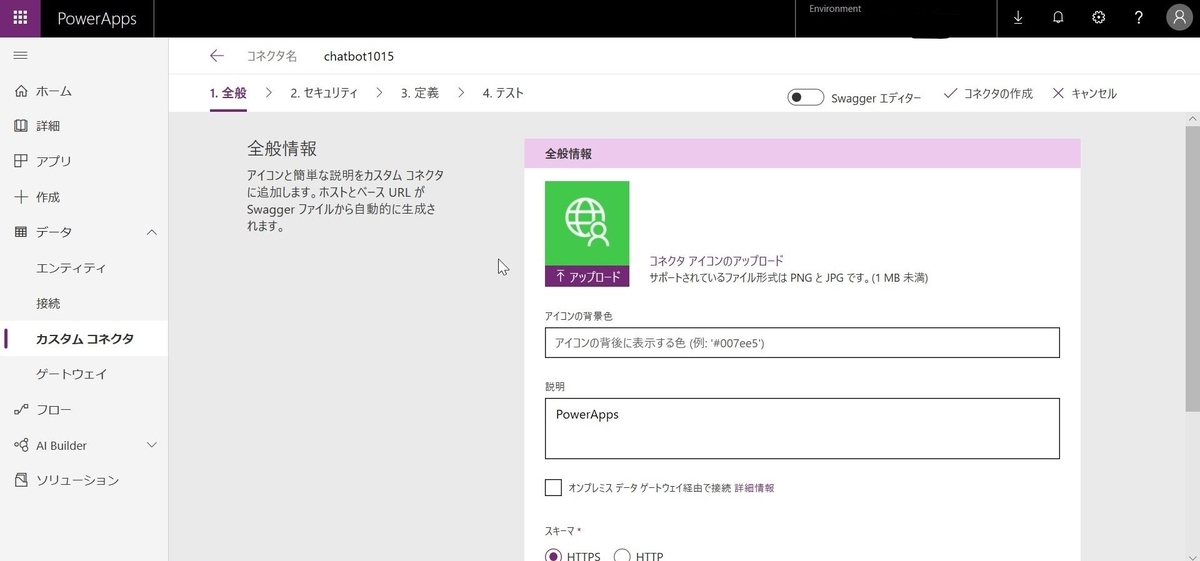The image size is (1200, 561).
Task: Click the 説明 text area containing PowerApps
Action: tap(802, 428)
